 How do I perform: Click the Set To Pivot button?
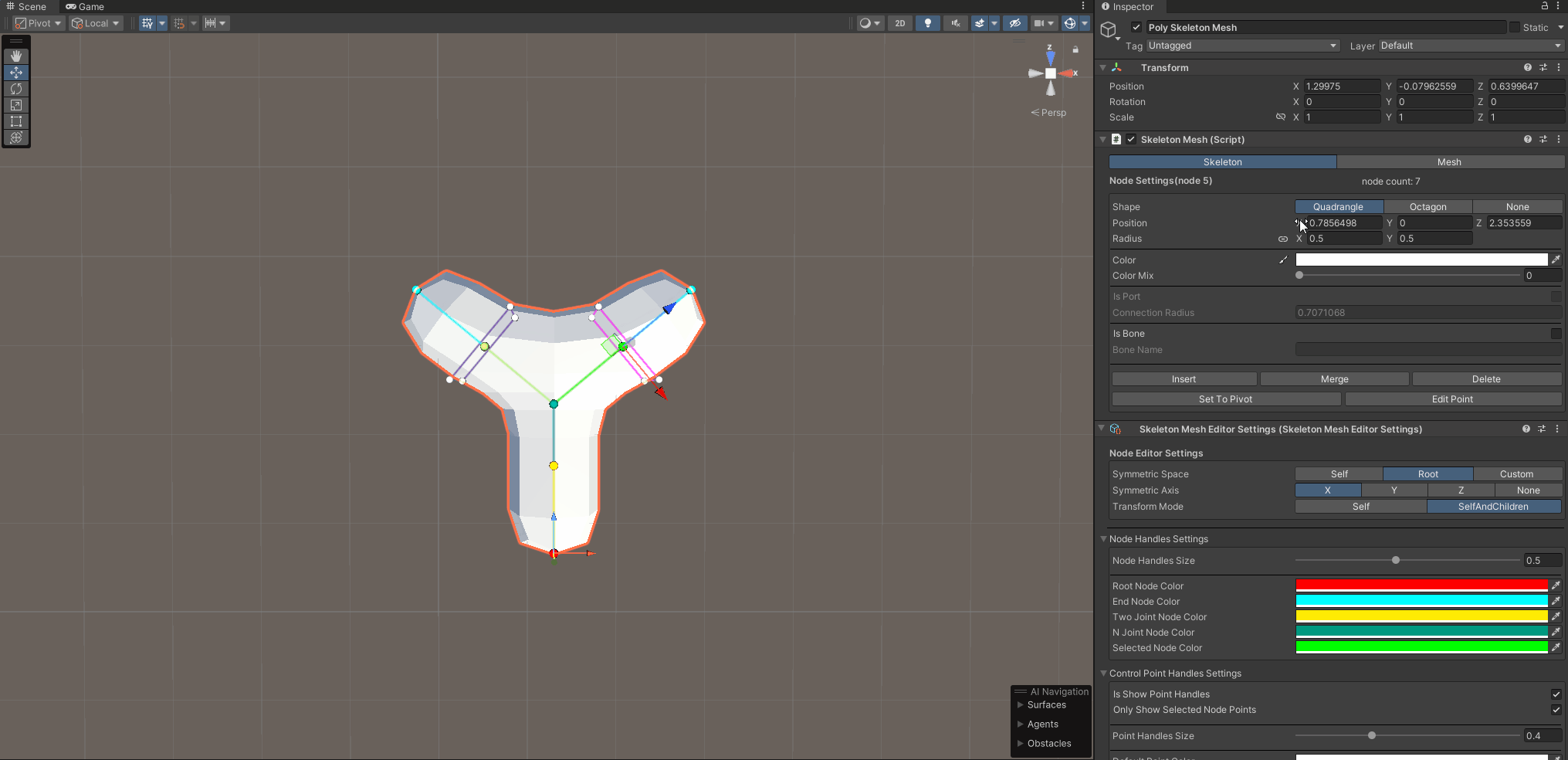click(1225, 399)
